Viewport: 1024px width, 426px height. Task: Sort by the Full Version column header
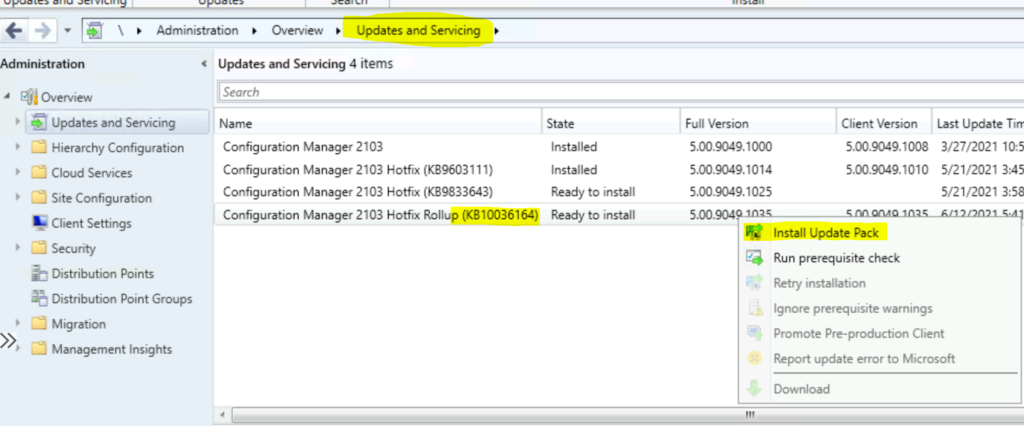click(758, 123)
